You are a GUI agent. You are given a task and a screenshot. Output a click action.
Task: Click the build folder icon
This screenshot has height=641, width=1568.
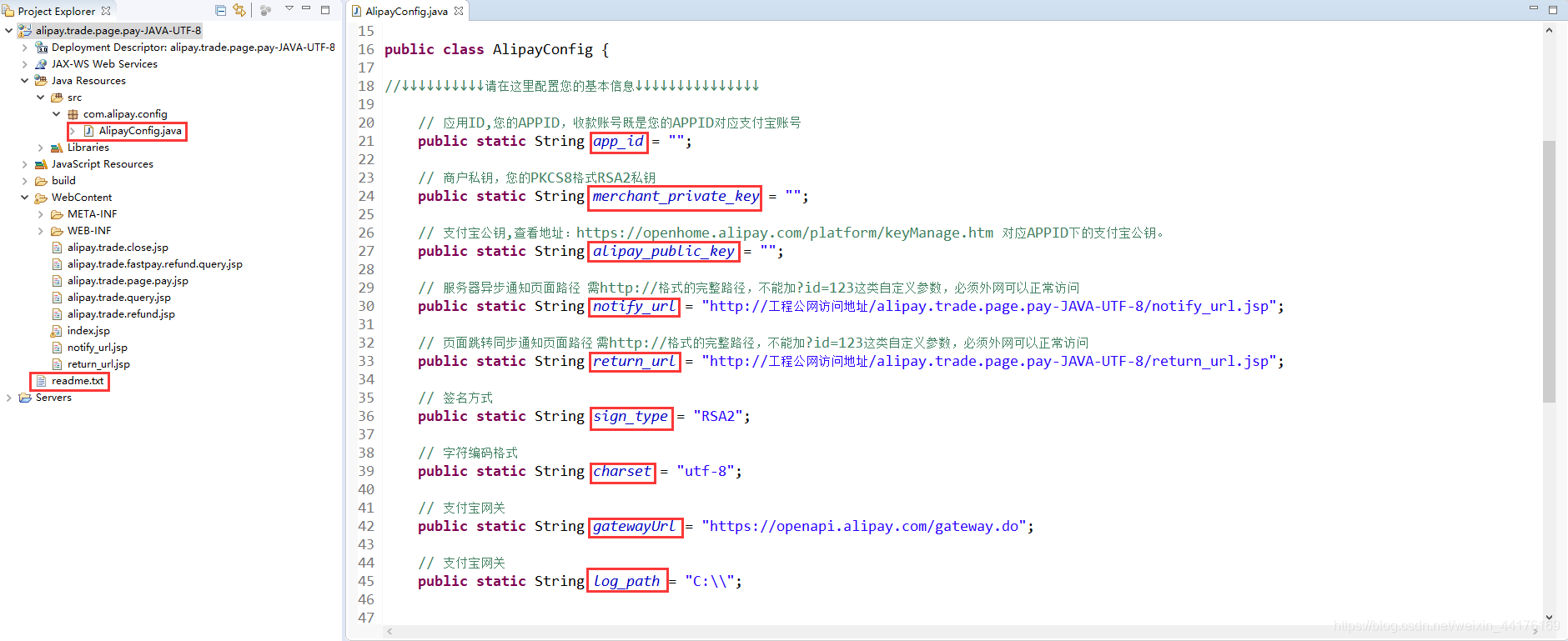[x=41, y=181]
